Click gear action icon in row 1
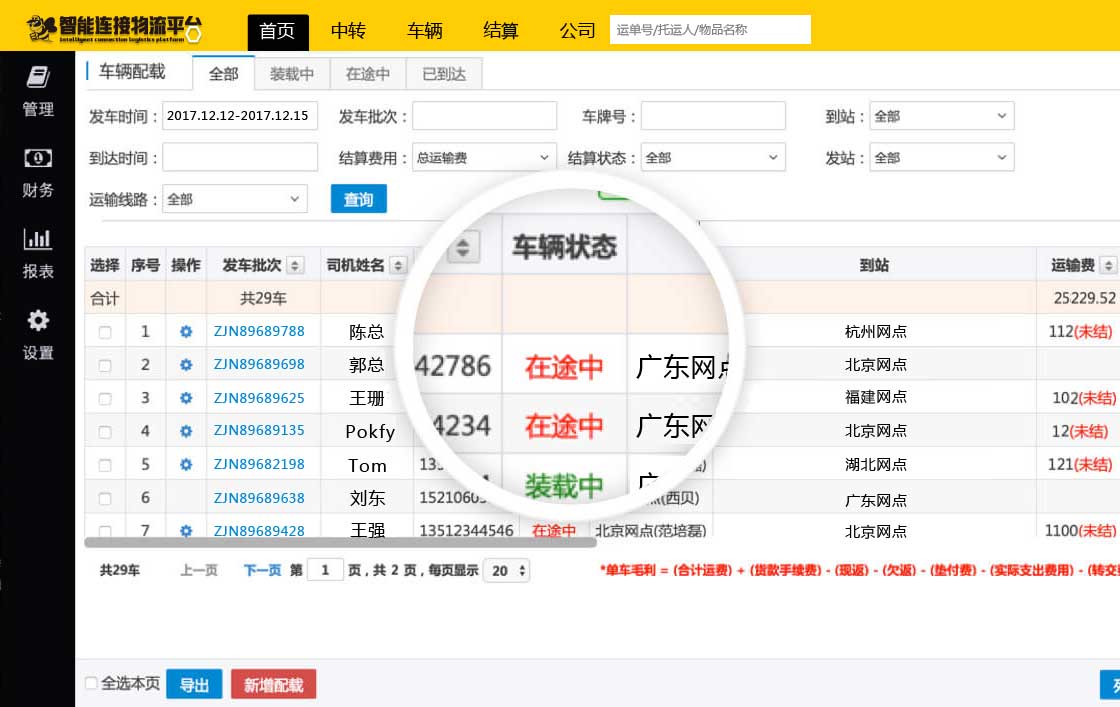 tap(185, 332)
